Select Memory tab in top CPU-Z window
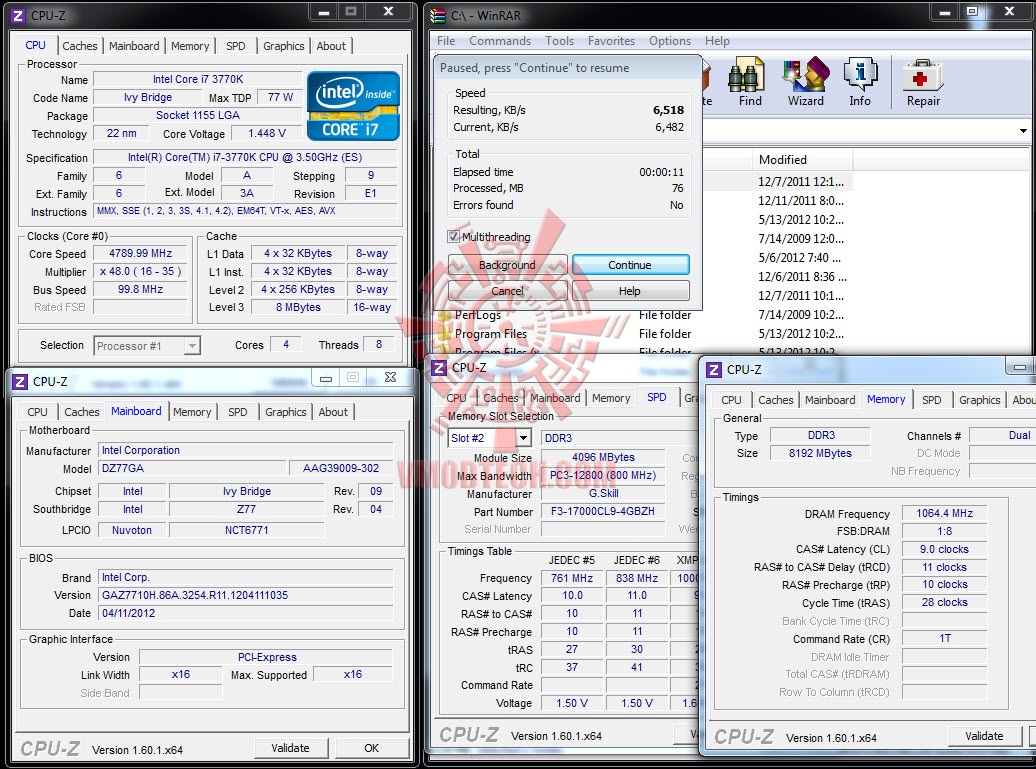 190,46
